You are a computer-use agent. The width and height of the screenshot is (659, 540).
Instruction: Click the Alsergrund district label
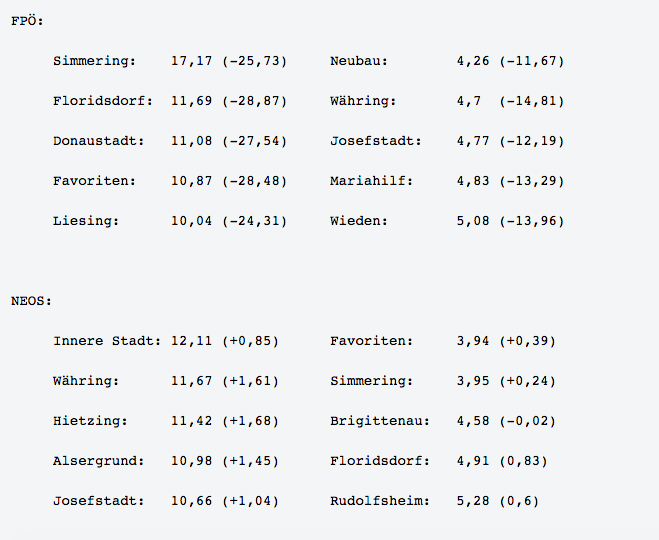[x=98, y=461]
